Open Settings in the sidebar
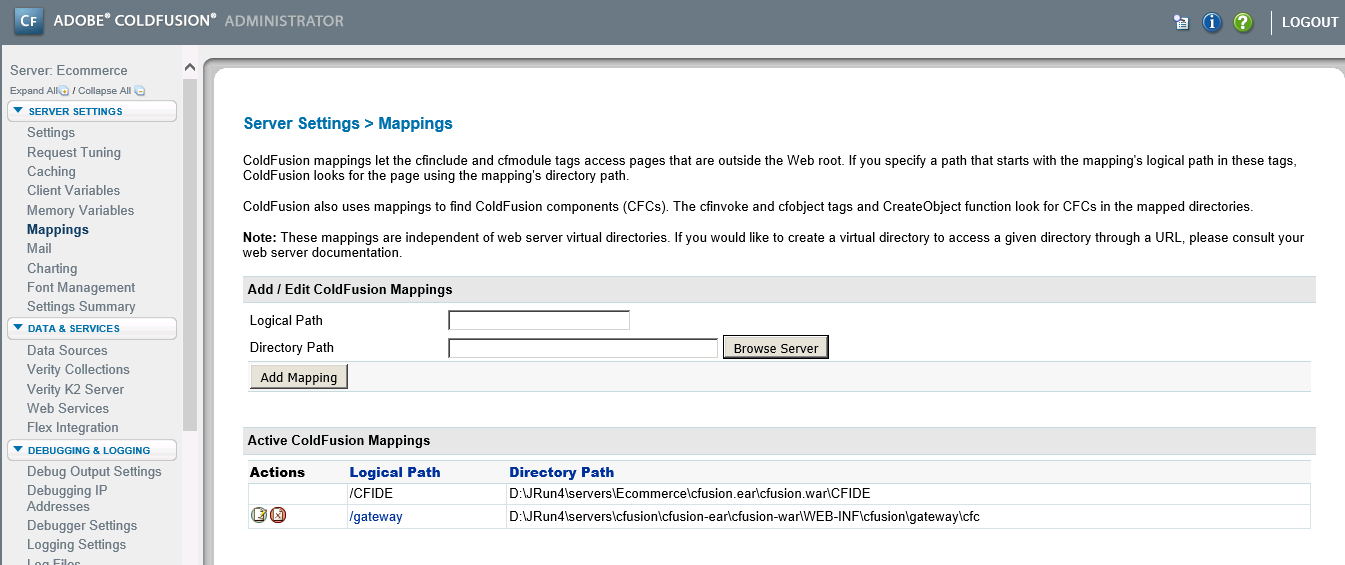Screen dimensions: 1345x565 pyautogui.click(x=51, y=133)
